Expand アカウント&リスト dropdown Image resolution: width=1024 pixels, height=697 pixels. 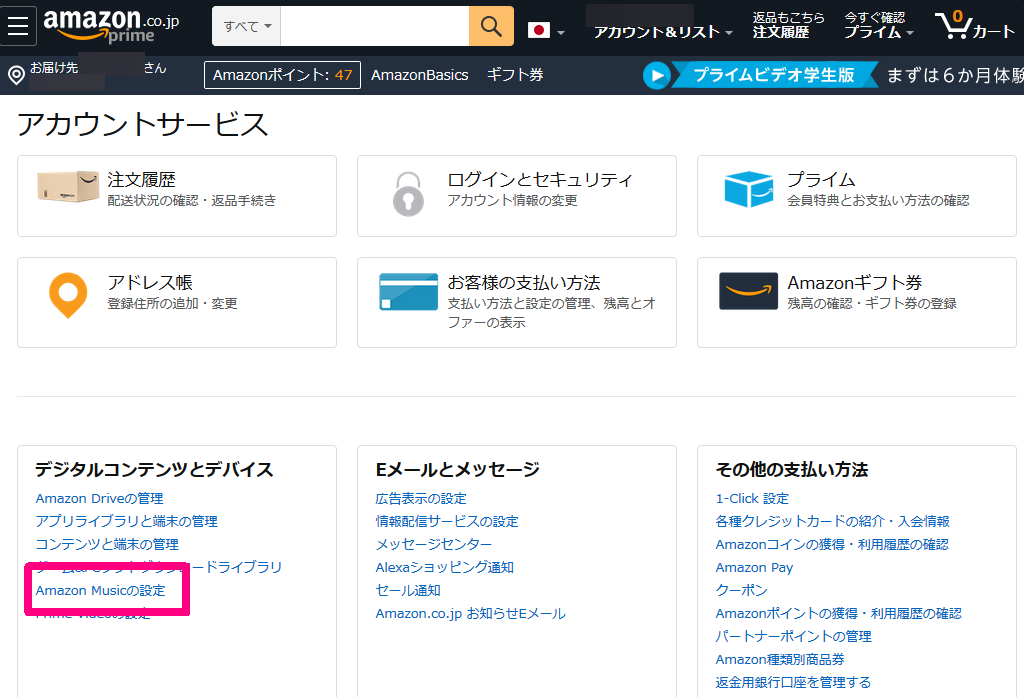[663, 31]
